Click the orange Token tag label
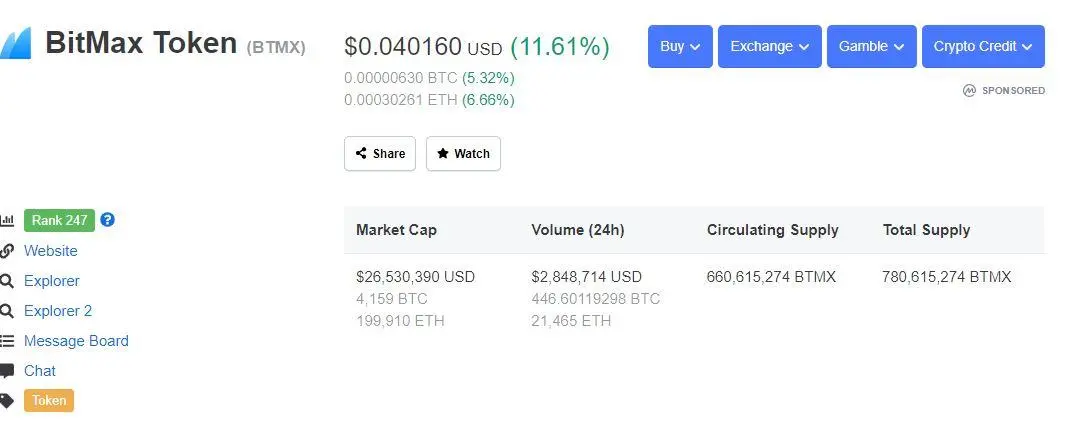 (x=49, y=401)
